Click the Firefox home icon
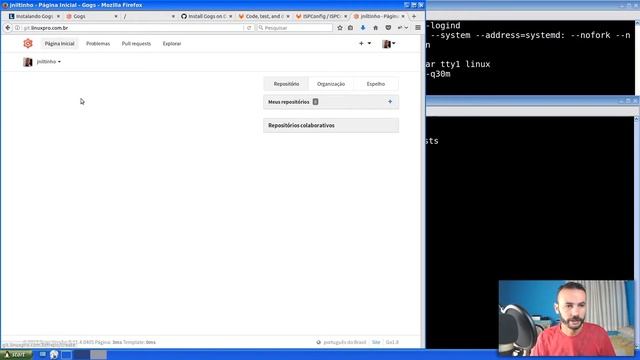Screen dimensions: 640x360 point(376,28)
